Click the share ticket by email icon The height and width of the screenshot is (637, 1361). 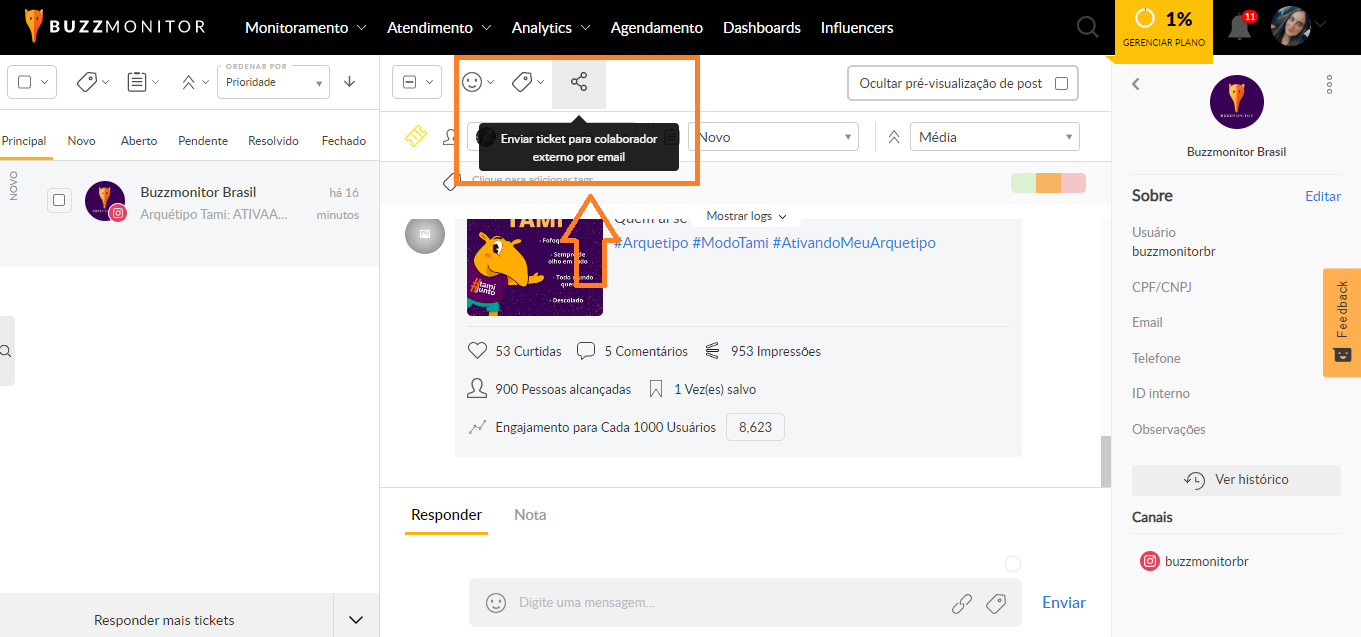[x=579, y=83]
